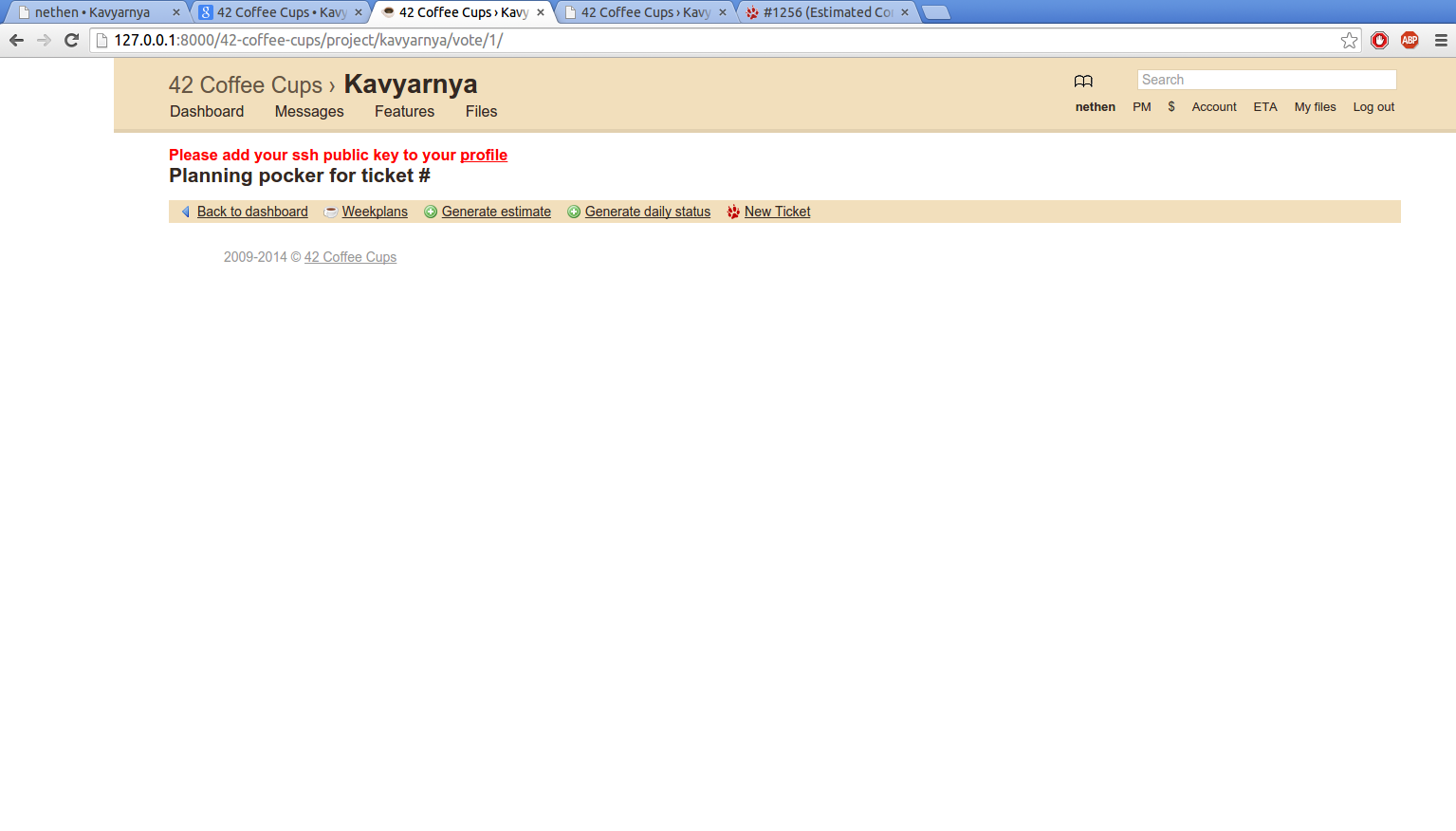Image resolution: width=1456 pixels, height=831 pixels.
Task: Click the blue arrow beside Back to dashboard
Action: point(186,212)
